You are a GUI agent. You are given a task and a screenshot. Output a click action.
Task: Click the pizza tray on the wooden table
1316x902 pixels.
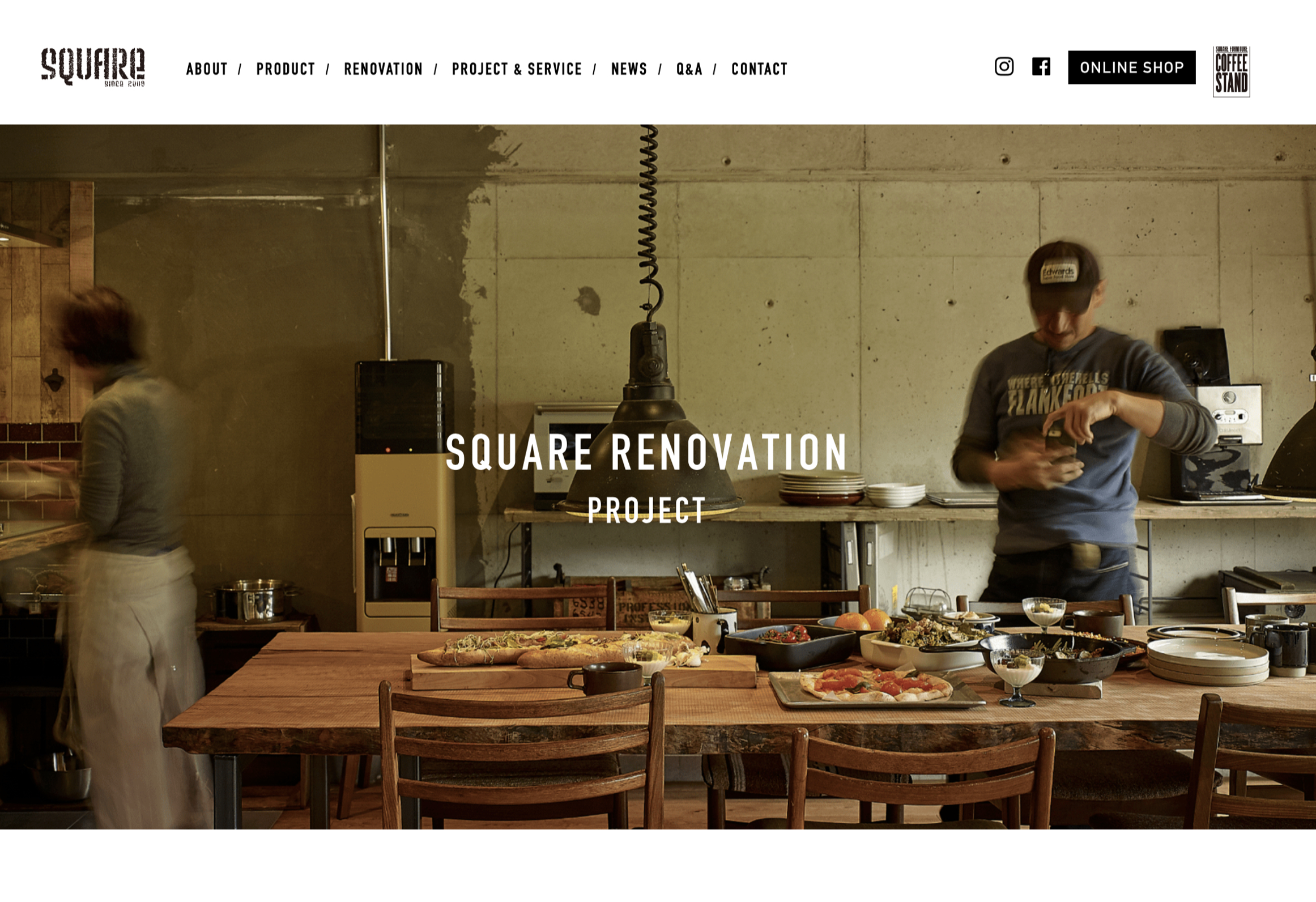pyautogui.click(x=876, y=688)
